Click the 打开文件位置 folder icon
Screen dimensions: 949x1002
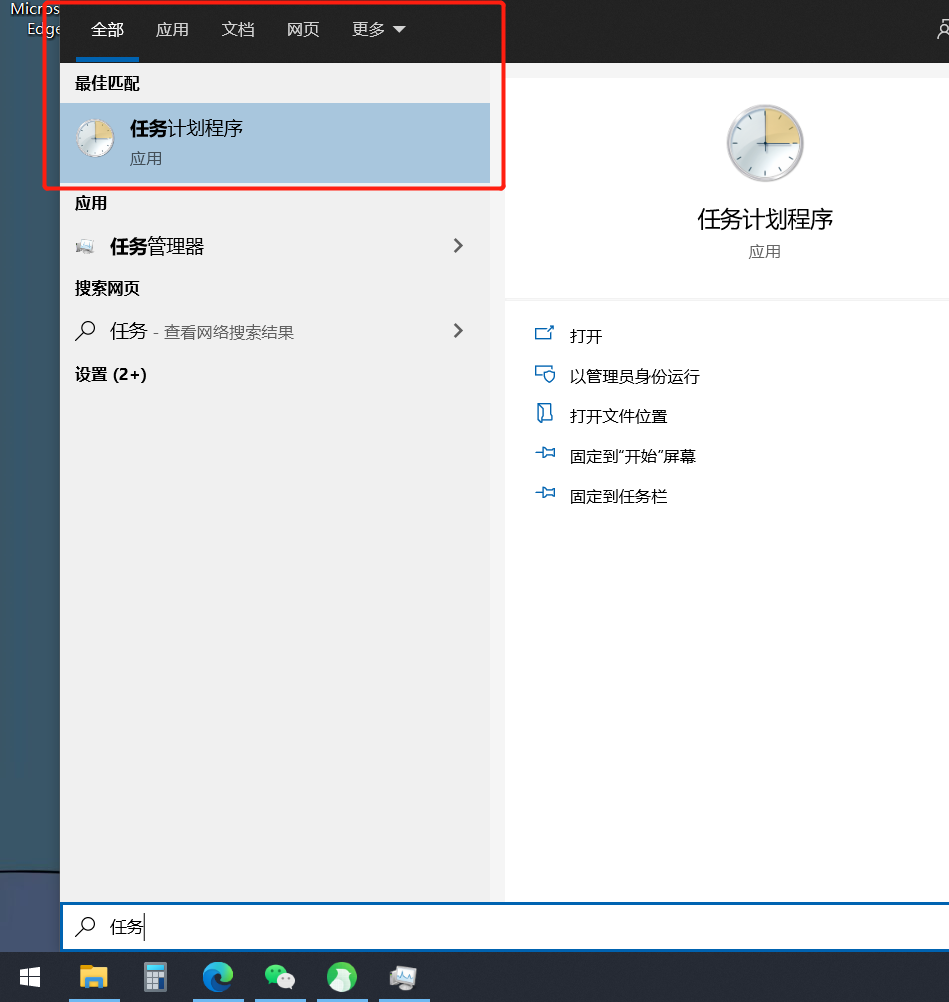(545, 415)
